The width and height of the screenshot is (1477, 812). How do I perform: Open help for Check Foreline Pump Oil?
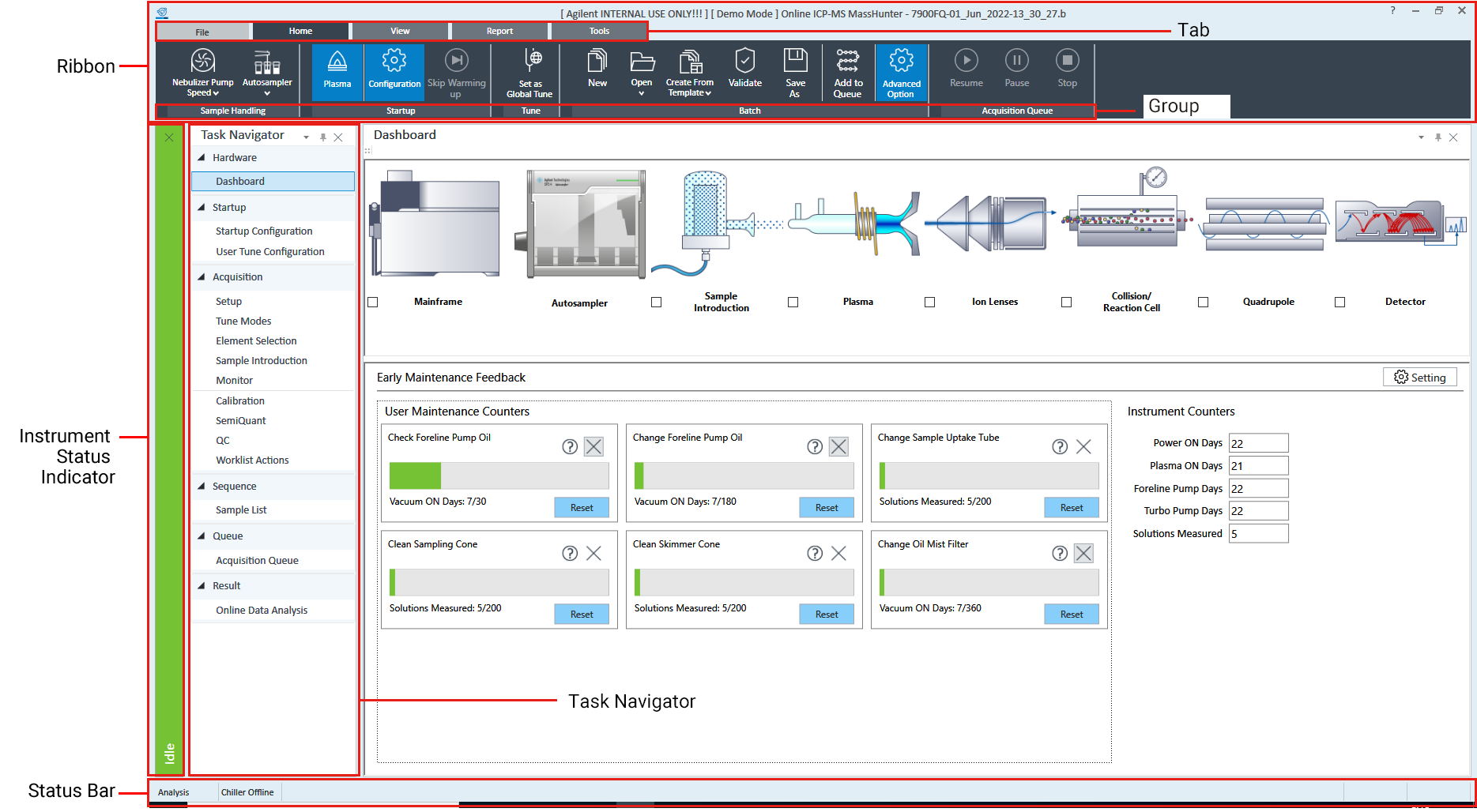570,447
